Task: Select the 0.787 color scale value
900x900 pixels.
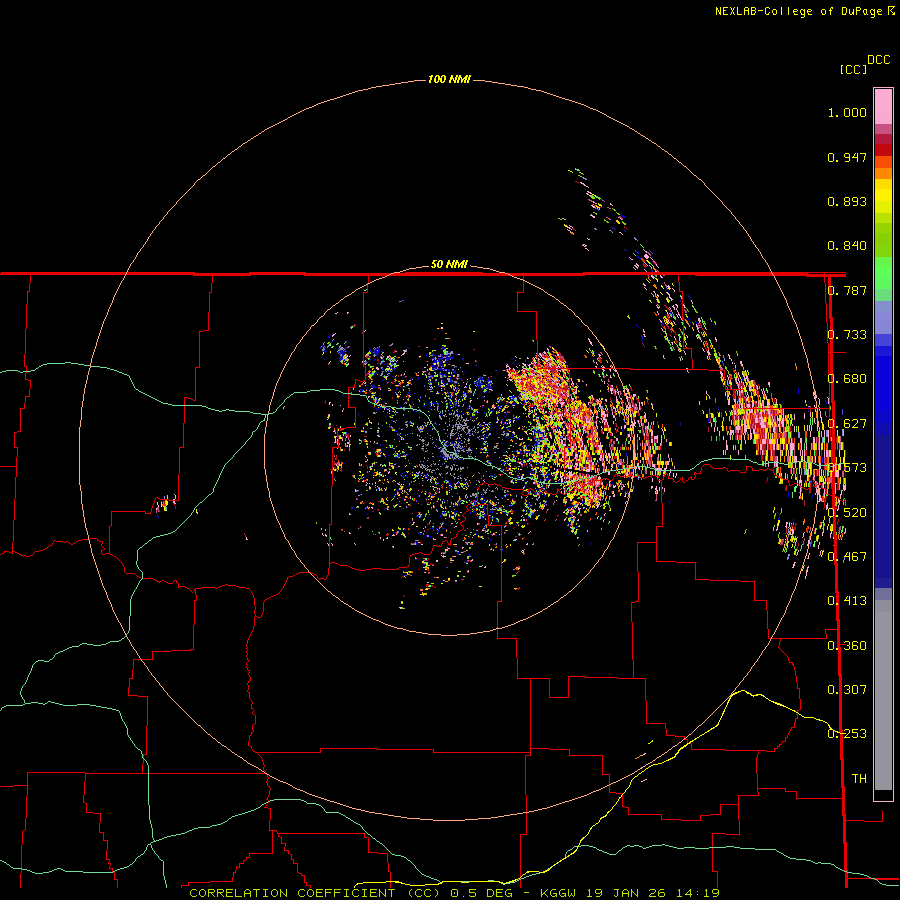Action: point(847,290)
